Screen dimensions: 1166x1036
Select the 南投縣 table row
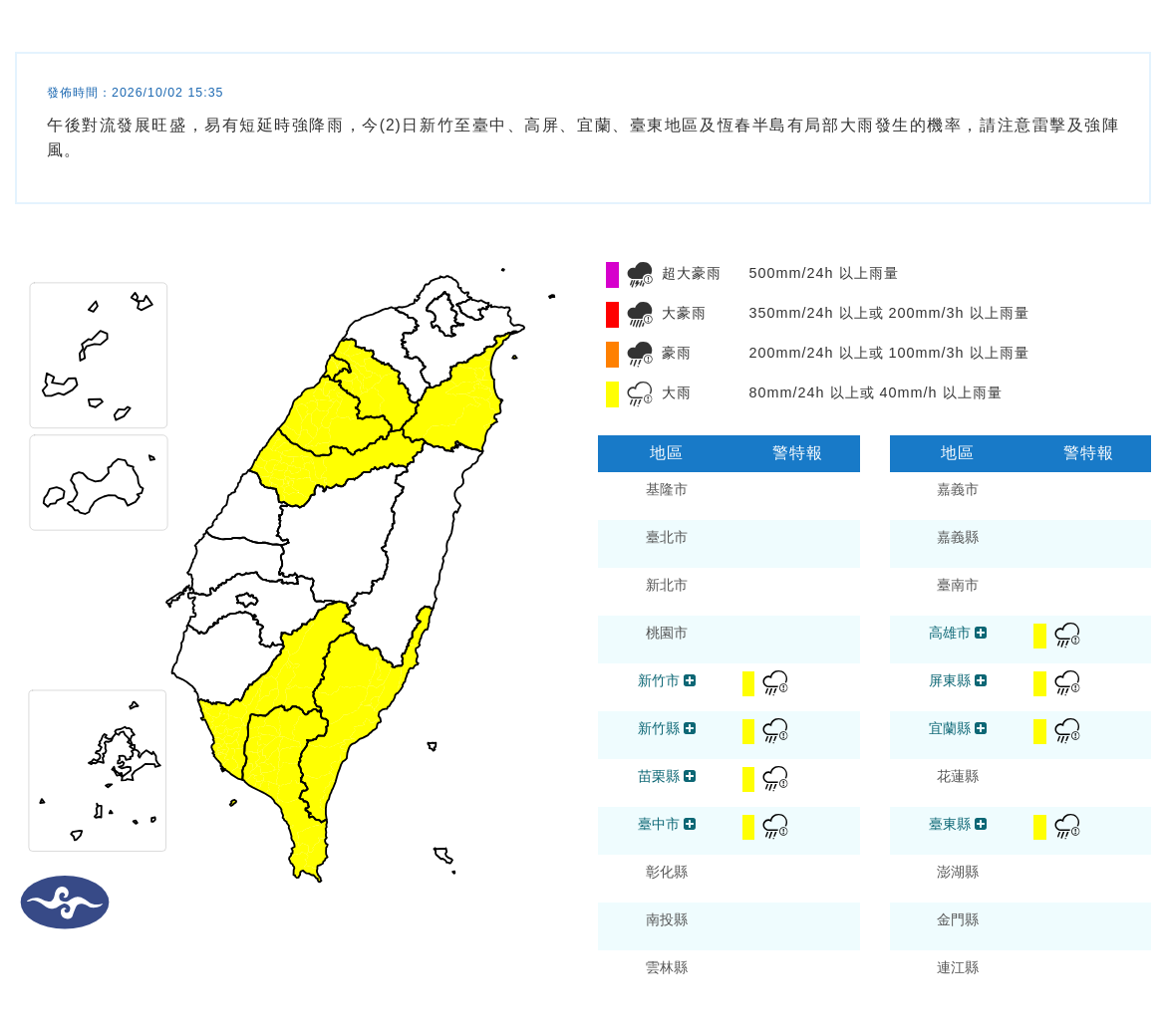(729, 926)
